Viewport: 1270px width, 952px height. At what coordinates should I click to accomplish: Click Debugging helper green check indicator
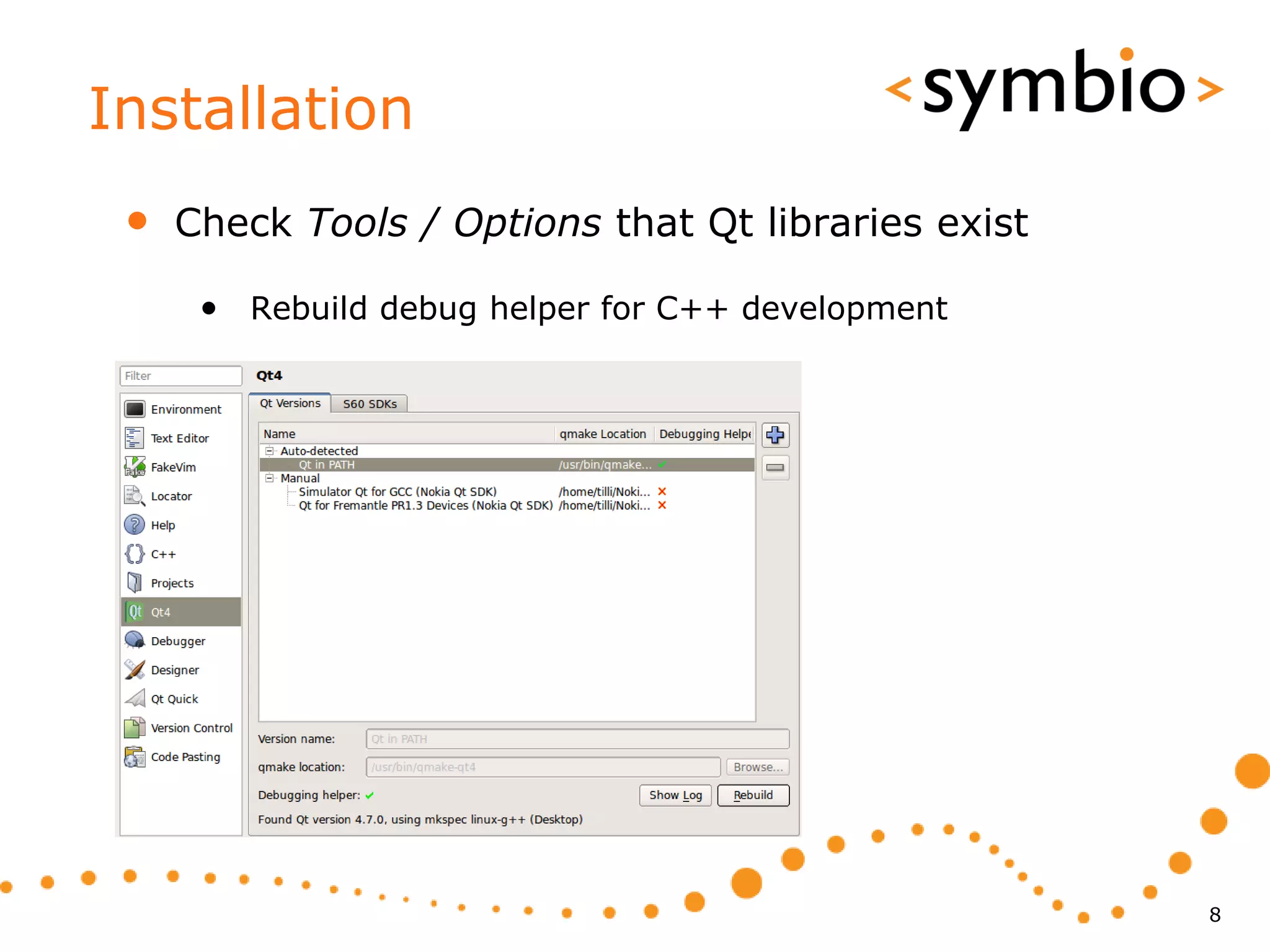pyautogui.click(x=370, y=796)
